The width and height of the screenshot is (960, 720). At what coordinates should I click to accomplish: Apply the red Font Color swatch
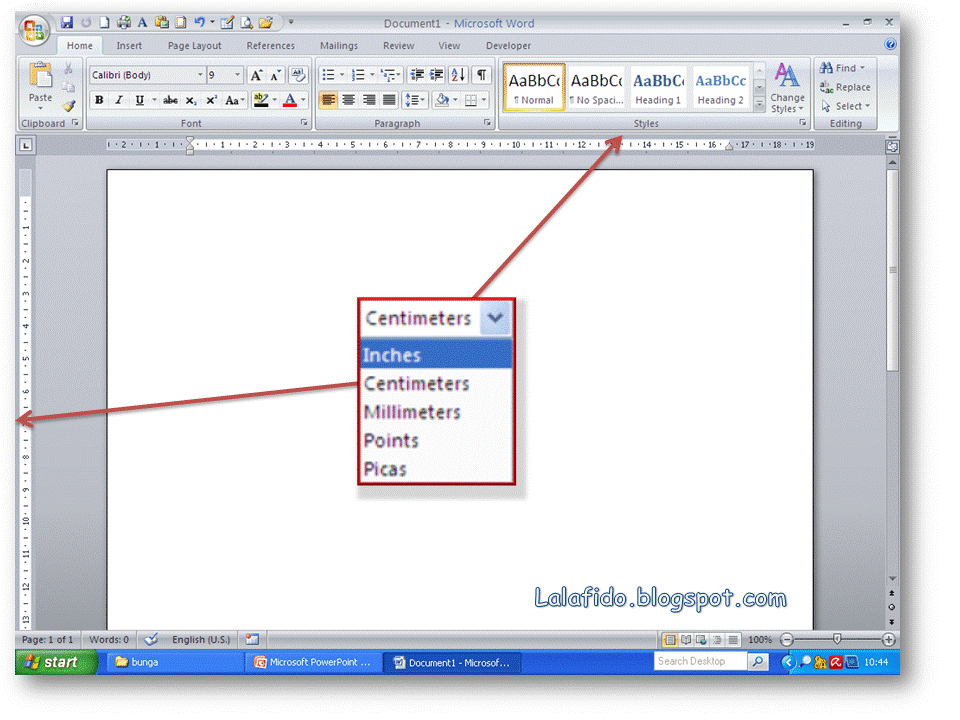290,100
